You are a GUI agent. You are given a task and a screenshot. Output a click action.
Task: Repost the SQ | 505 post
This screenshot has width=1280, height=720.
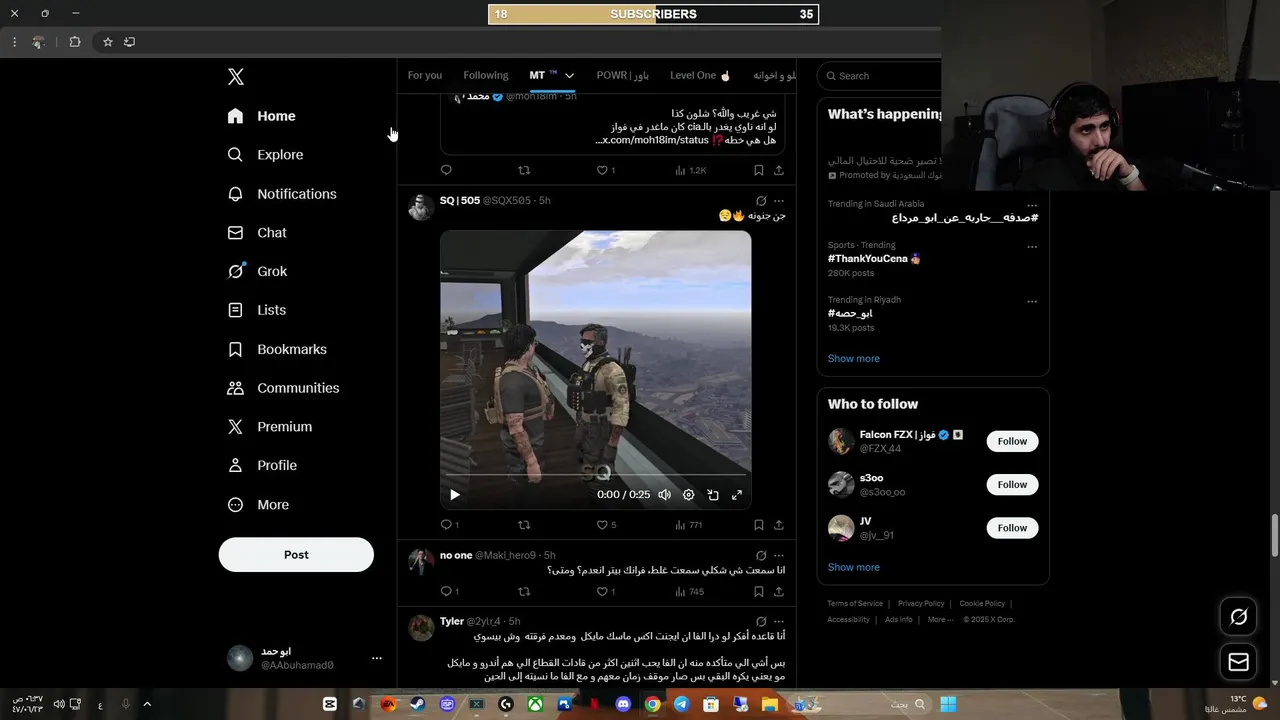(x=524, y=525)
